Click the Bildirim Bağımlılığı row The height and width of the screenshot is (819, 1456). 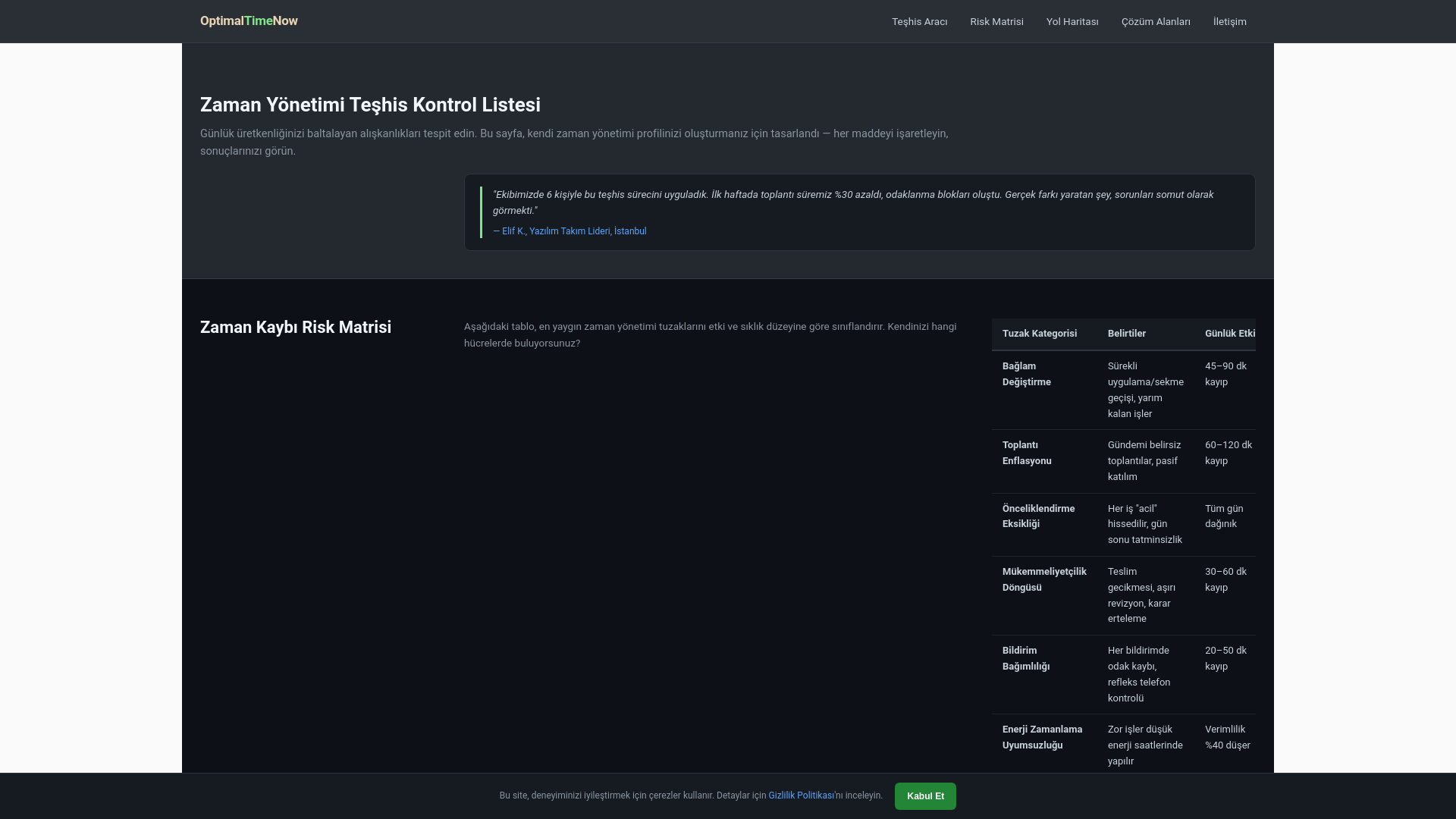click(x=1123, y=674)
